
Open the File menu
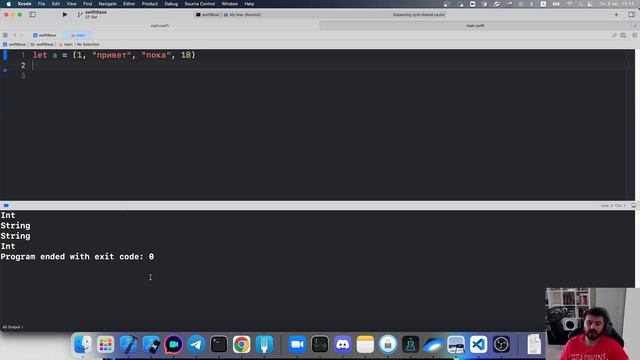(41, 4)
